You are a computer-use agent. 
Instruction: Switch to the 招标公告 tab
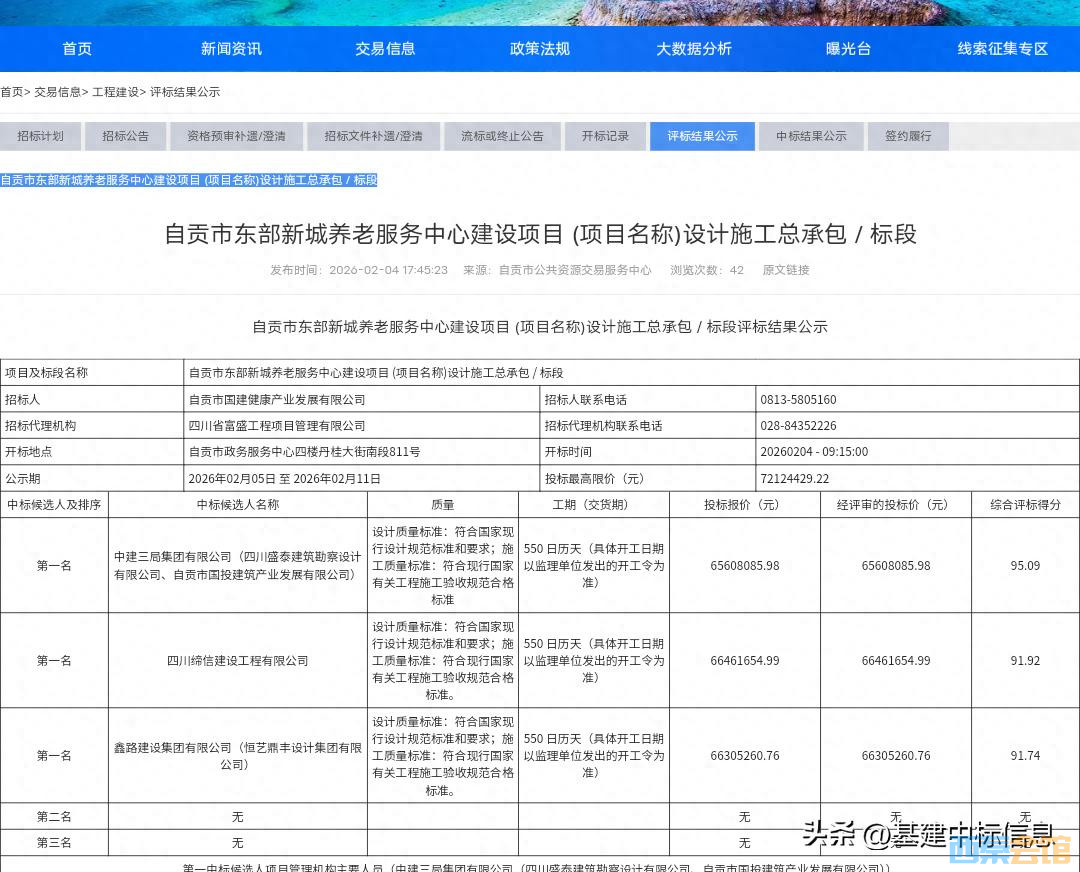click(x=126, y=136)
